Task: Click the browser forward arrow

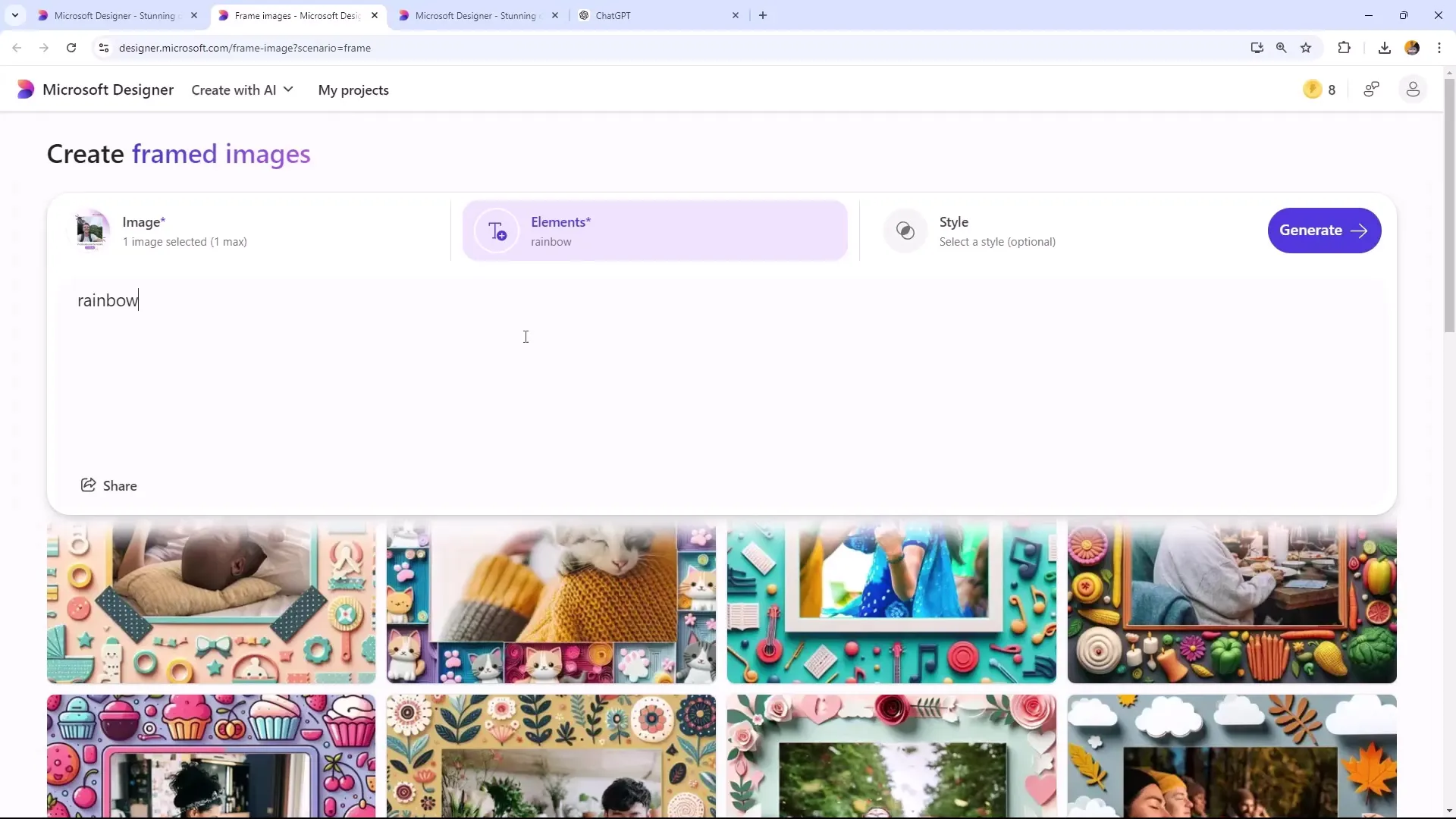Action: pyautogui.click(x=44, y=48)
